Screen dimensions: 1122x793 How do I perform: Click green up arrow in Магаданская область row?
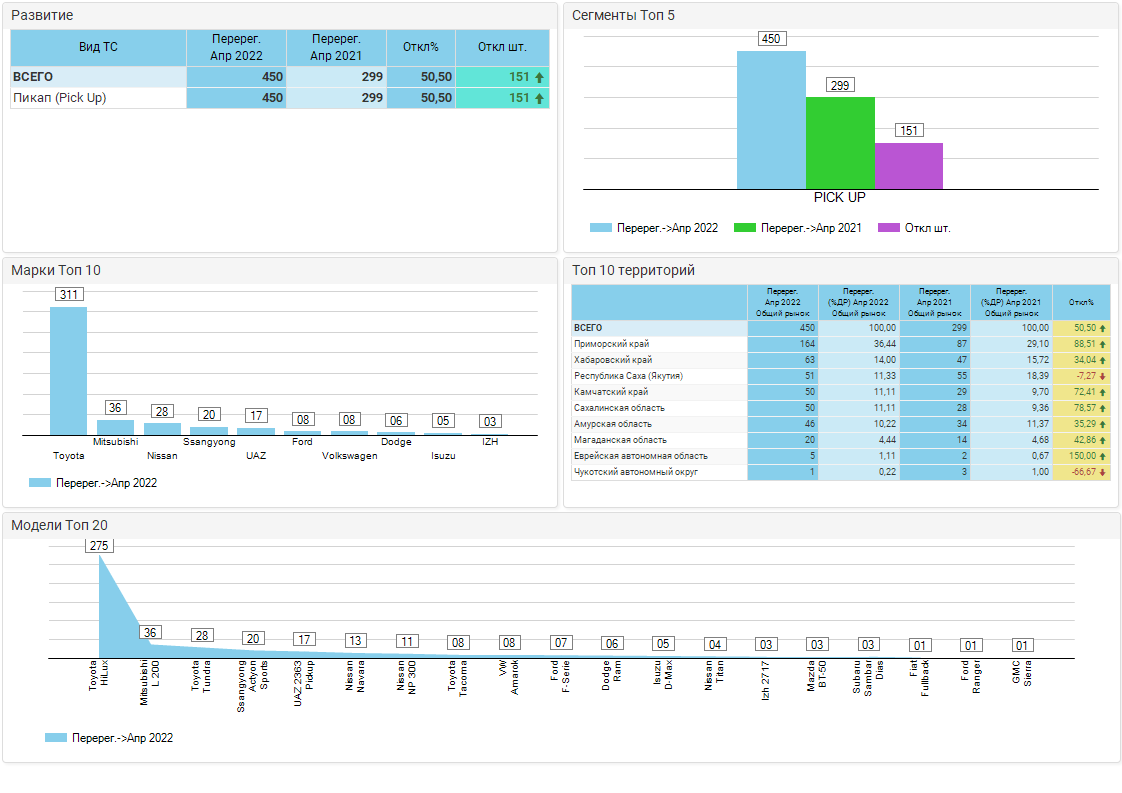tap(1103, 440)
